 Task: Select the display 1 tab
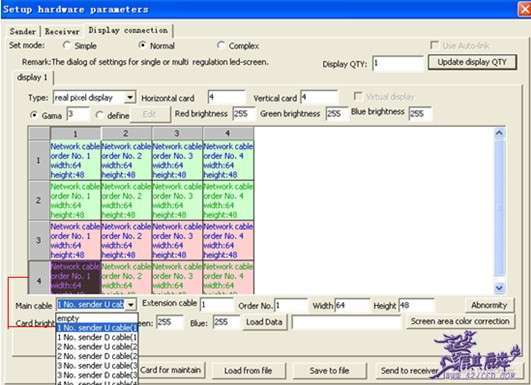pyautogui.click(x=33, y=77)
